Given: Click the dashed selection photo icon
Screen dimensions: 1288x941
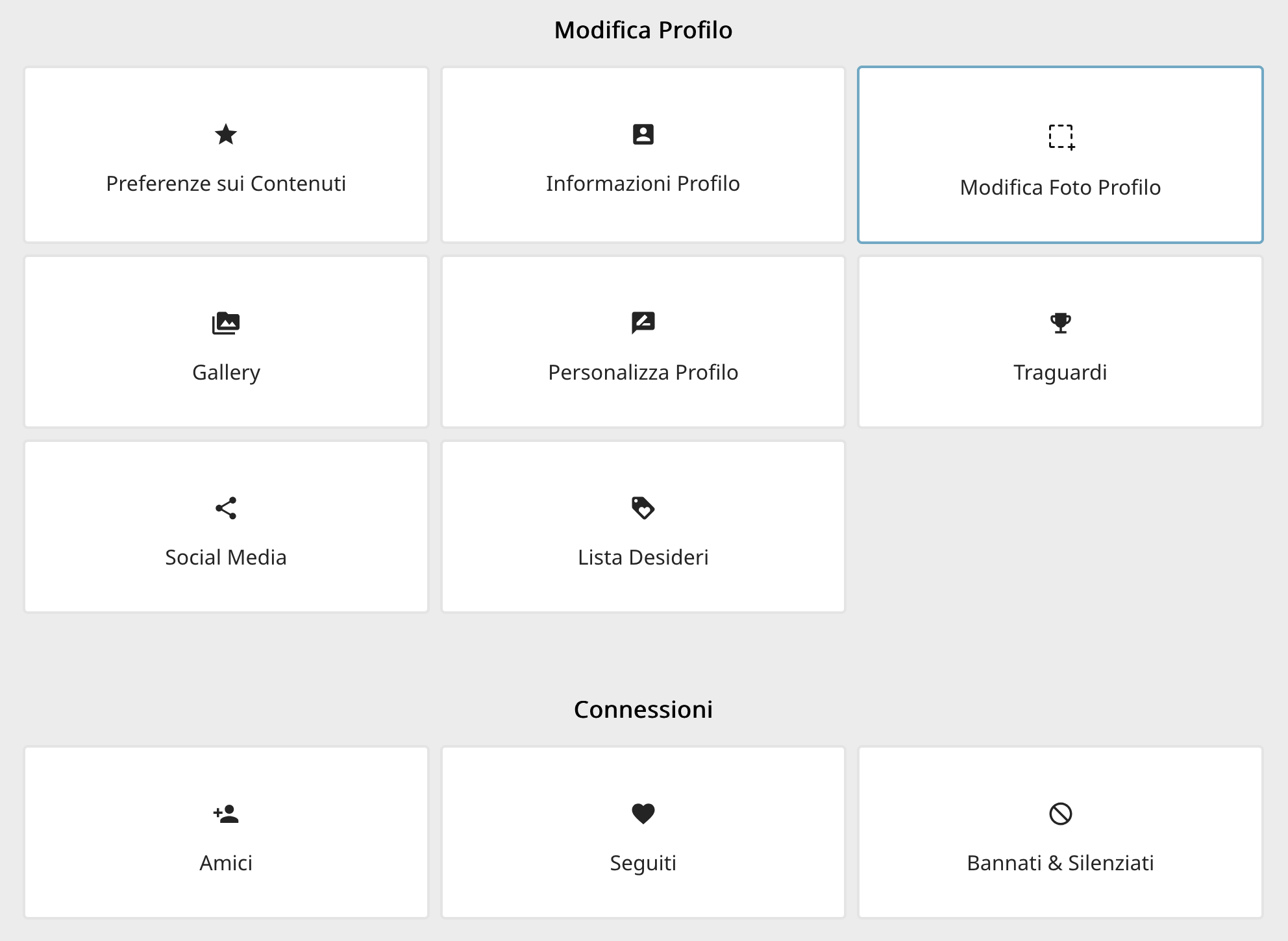Looking at the screenshot, I should (x=1061, y=137).
